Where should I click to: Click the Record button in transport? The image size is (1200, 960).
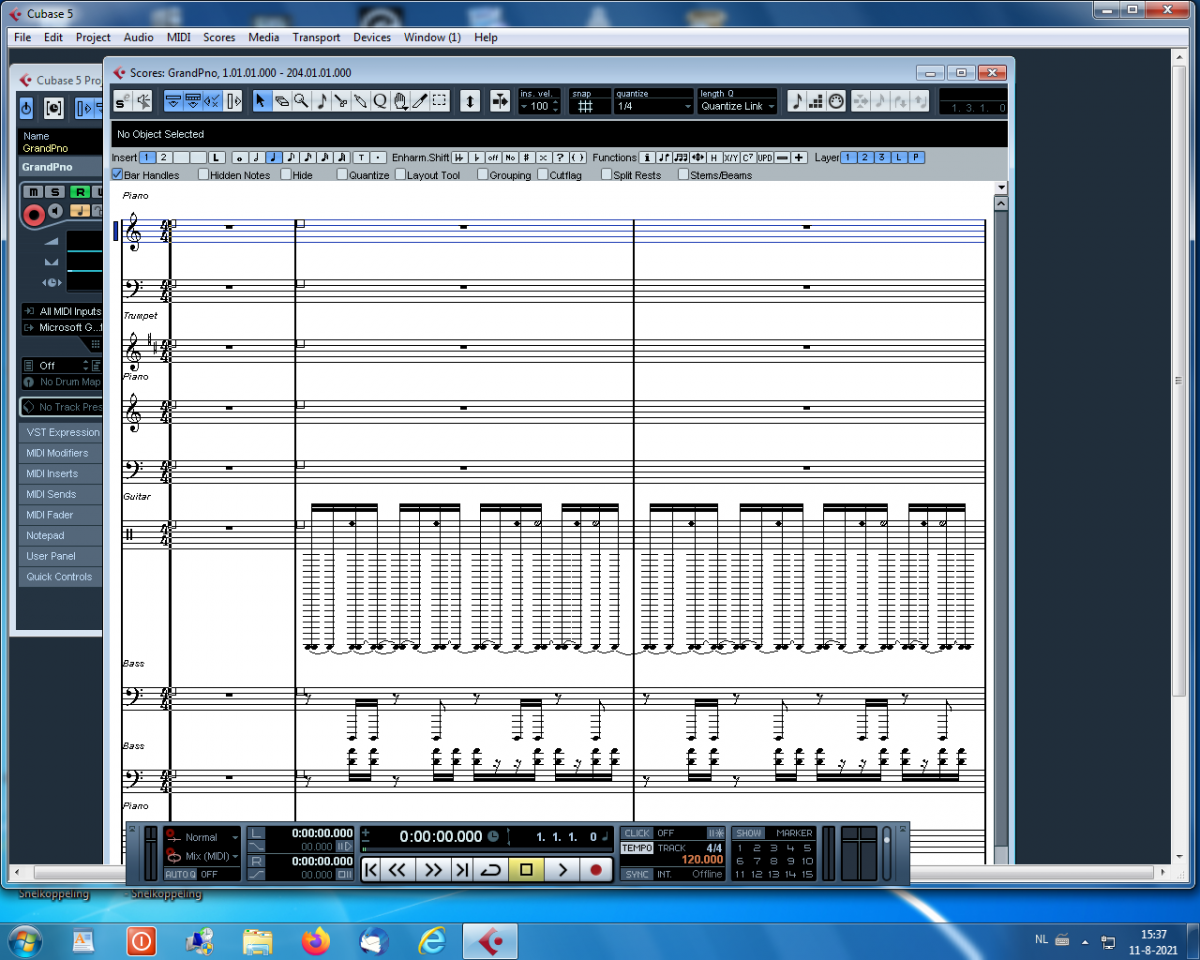coord(596,870)
